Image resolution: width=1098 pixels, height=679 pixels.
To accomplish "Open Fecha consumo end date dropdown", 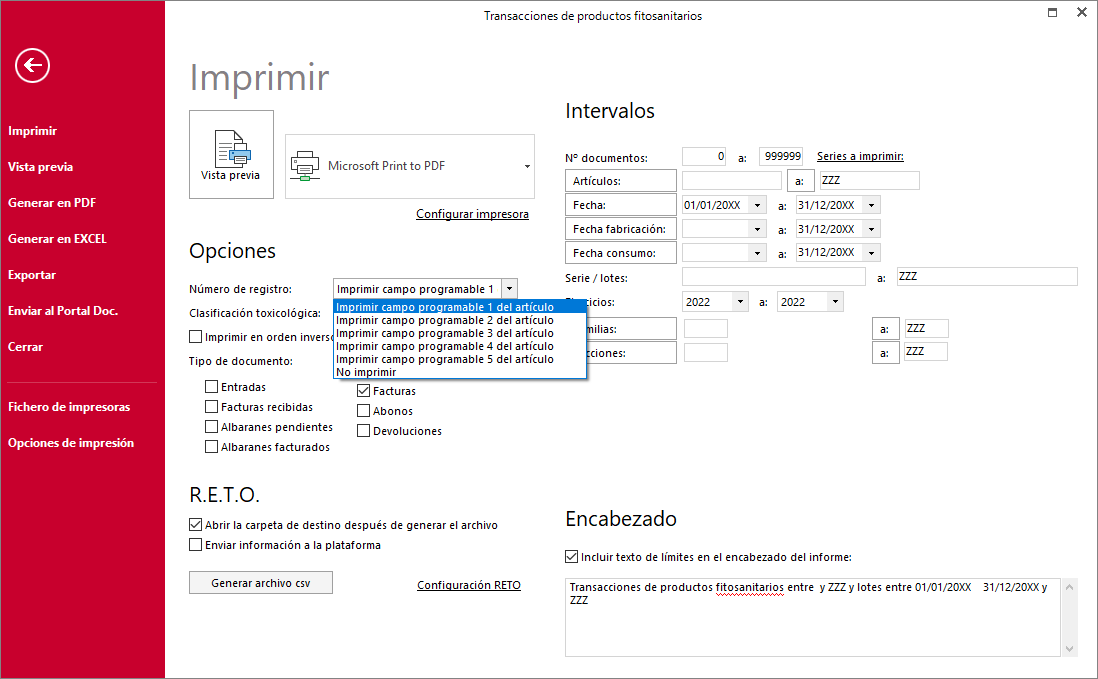I will (x=871, y=253).
